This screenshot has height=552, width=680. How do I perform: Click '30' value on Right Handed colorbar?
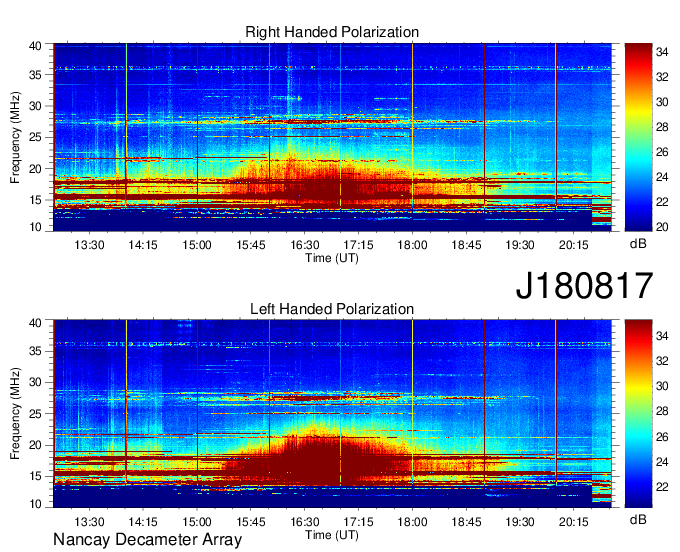coord(662,102)
